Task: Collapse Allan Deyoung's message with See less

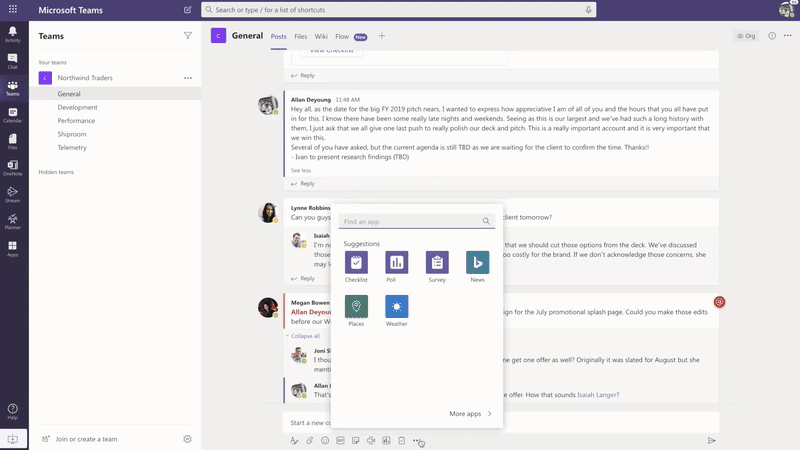Action: click(301, 170)
